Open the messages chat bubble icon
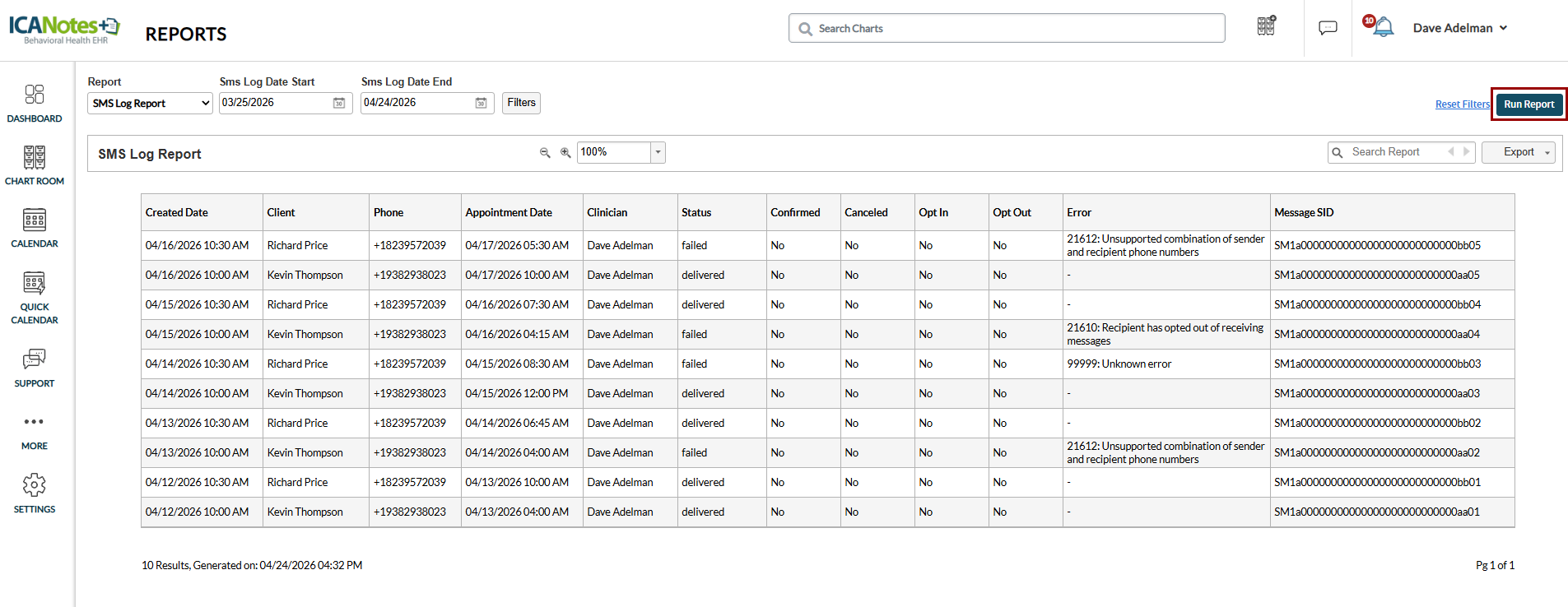The width and height of the screenshot is (1568, 607). click(1328, 28)
